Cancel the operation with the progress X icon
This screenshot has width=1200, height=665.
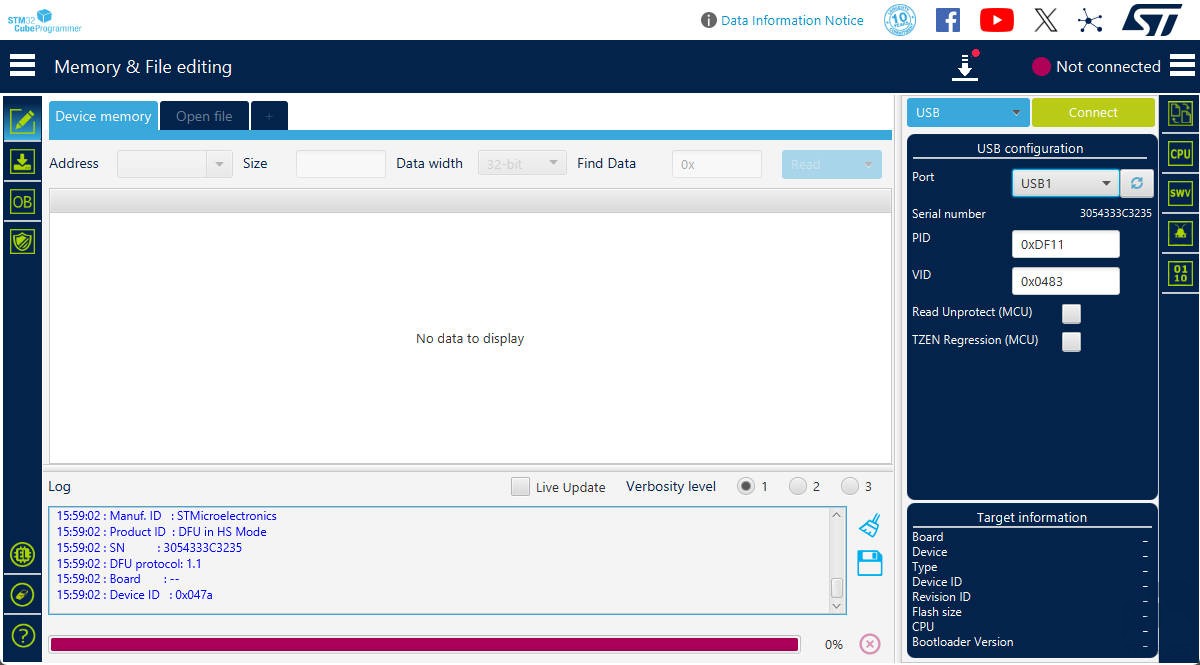click(870, 644)
